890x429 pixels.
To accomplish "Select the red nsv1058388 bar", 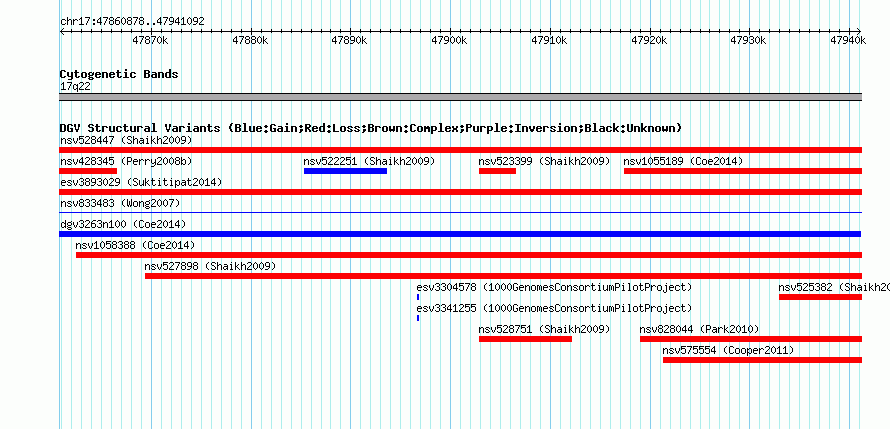I will tap(469, 255).
